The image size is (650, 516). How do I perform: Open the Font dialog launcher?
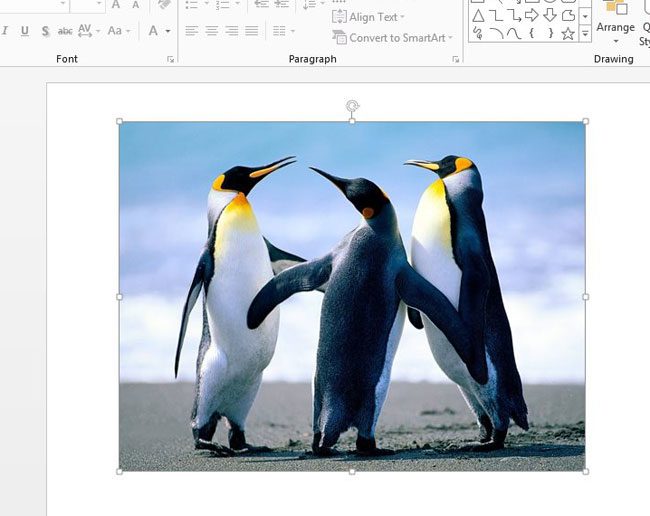[171, 59]
